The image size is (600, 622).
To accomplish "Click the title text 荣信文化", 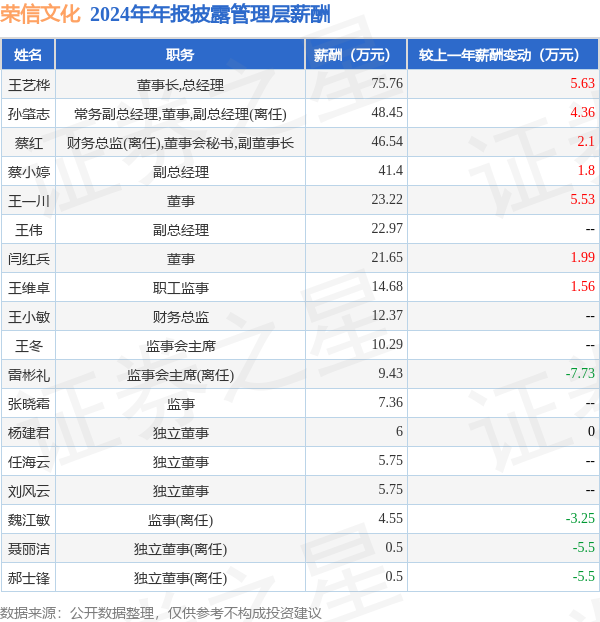I will click(x=40, y=15).
